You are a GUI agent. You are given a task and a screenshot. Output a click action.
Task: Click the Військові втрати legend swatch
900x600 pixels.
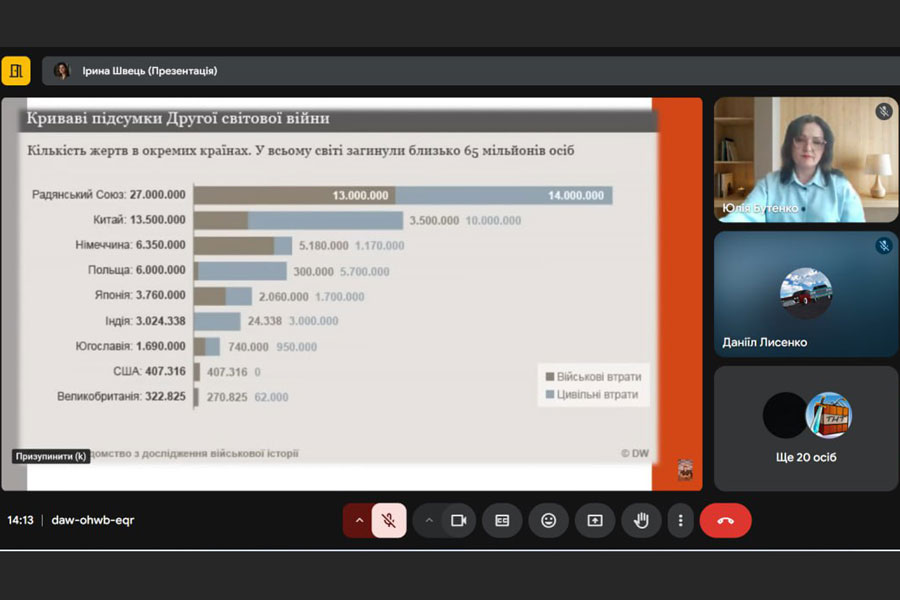point(550,377)
